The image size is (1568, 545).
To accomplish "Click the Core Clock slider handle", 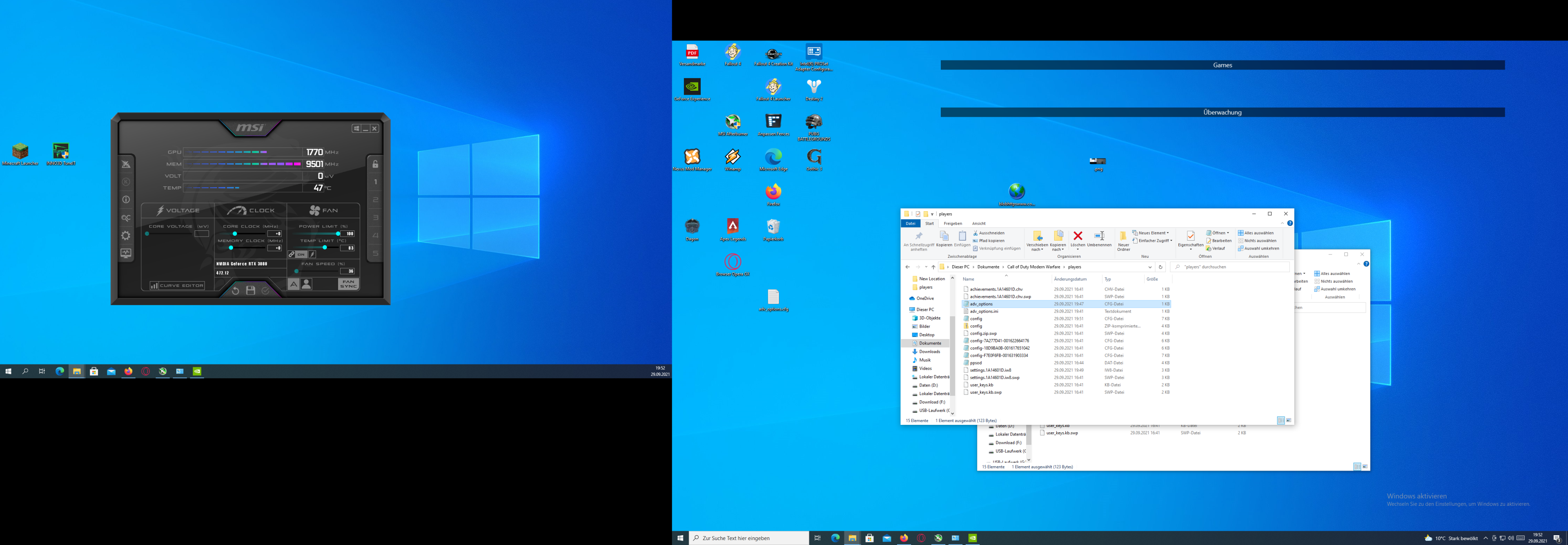I will (x=235, y=233).
